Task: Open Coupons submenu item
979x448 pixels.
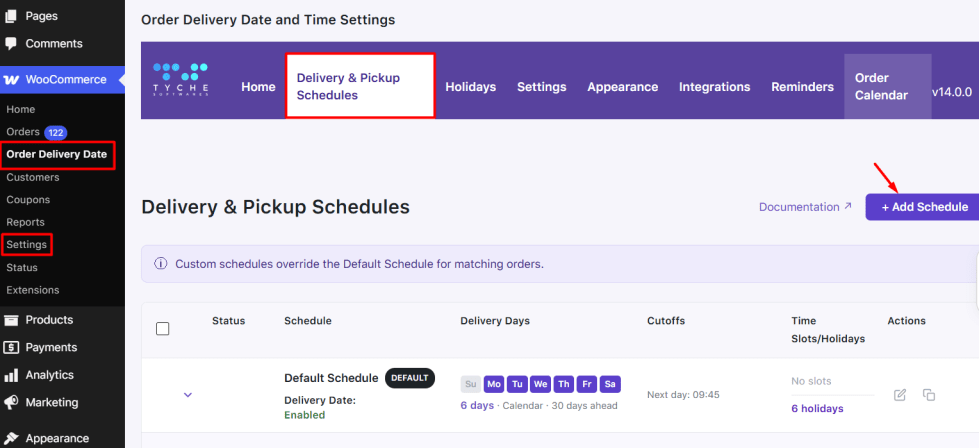Action: (28, 200)
